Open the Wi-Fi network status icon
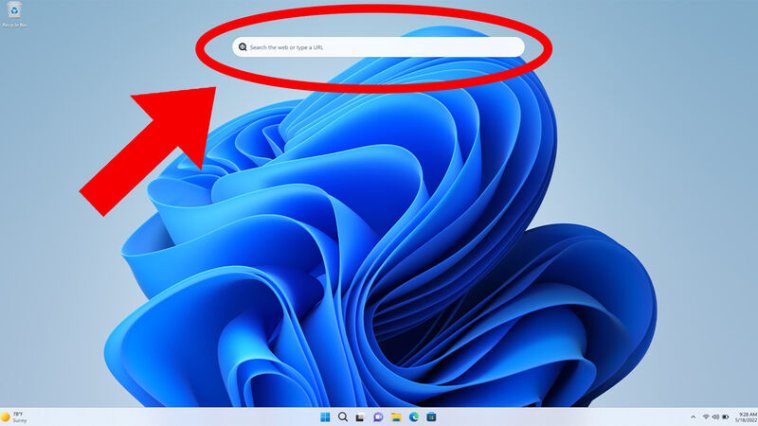The image size is (758, 426). [706, 417]
